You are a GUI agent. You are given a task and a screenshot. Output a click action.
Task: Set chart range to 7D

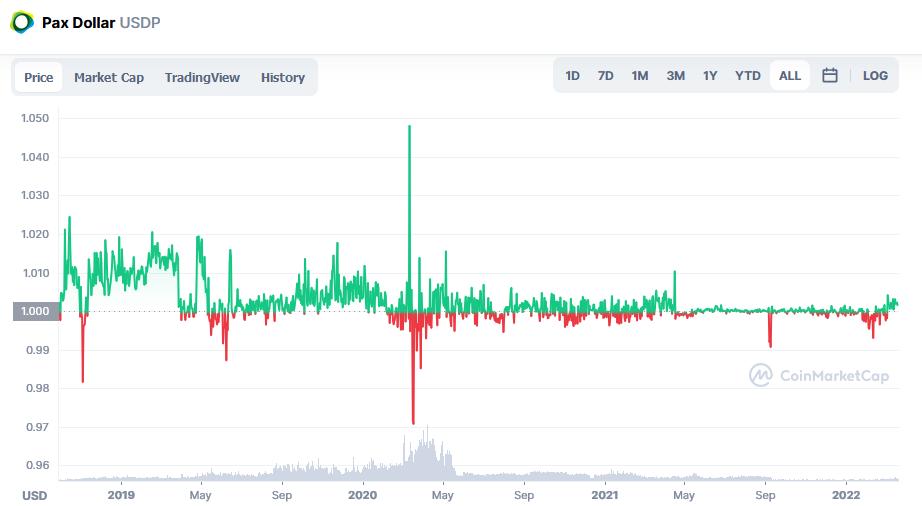pyautogui.click(x=606, y=75)
